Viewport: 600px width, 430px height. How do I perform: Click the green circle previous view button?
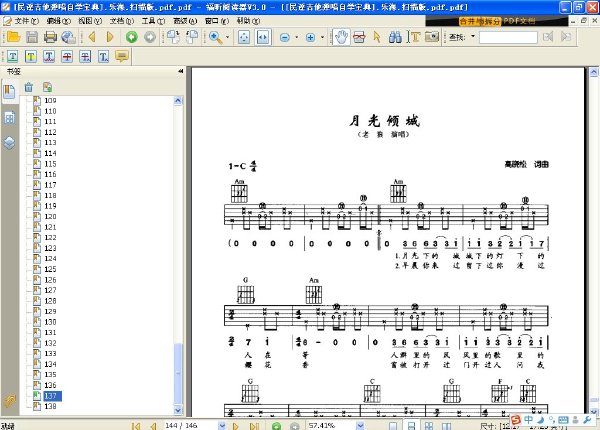point(132,37)
